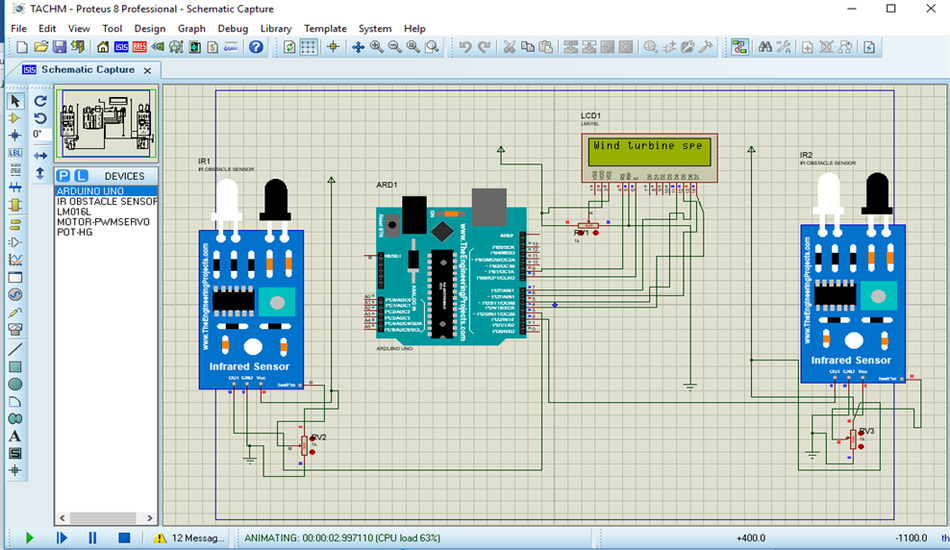Stop the simulation
Viewport: 950px width, 550px height.
(124, 537)
